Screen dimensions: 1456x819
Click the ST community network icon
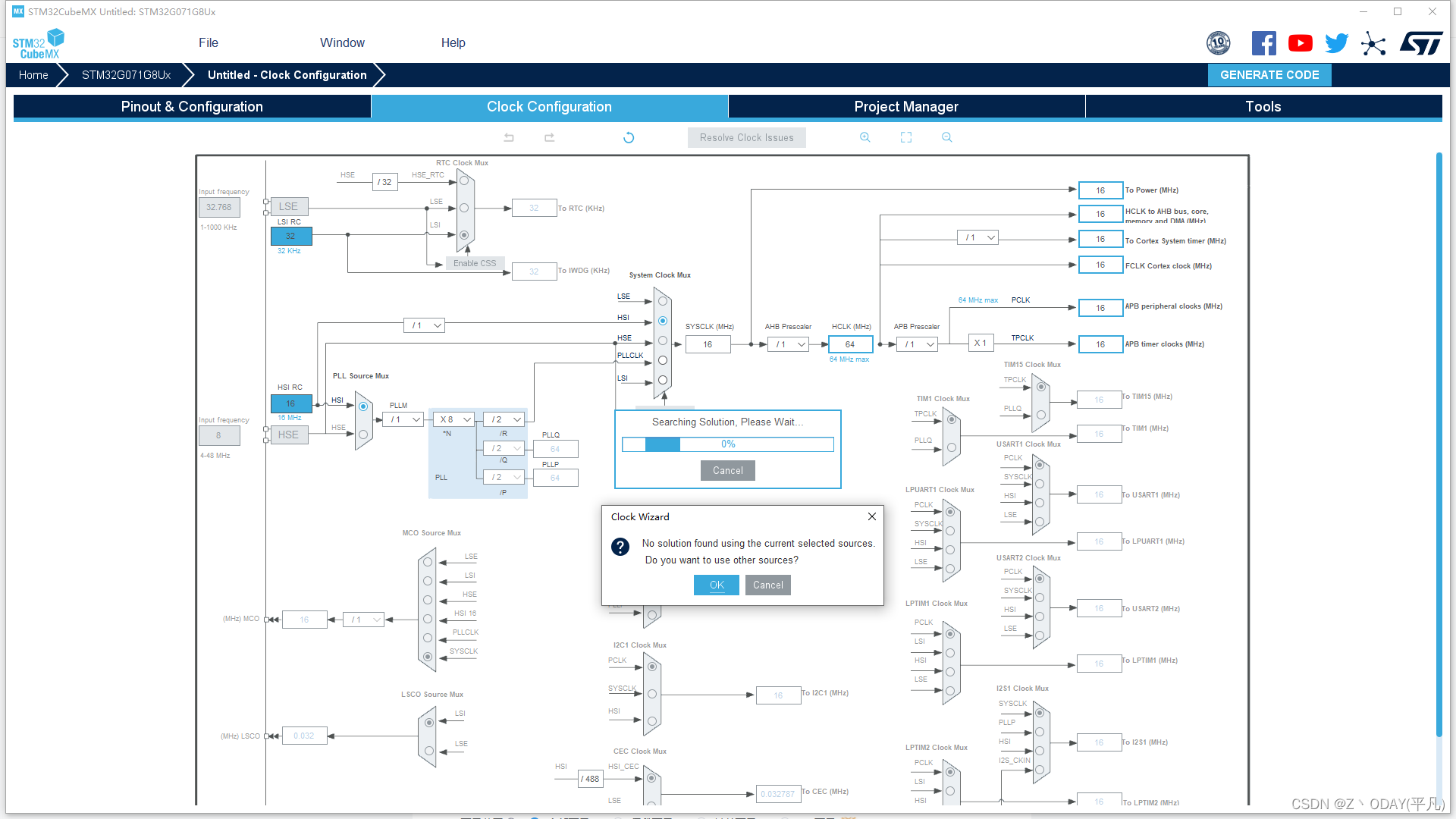[x=1373, y=43]
